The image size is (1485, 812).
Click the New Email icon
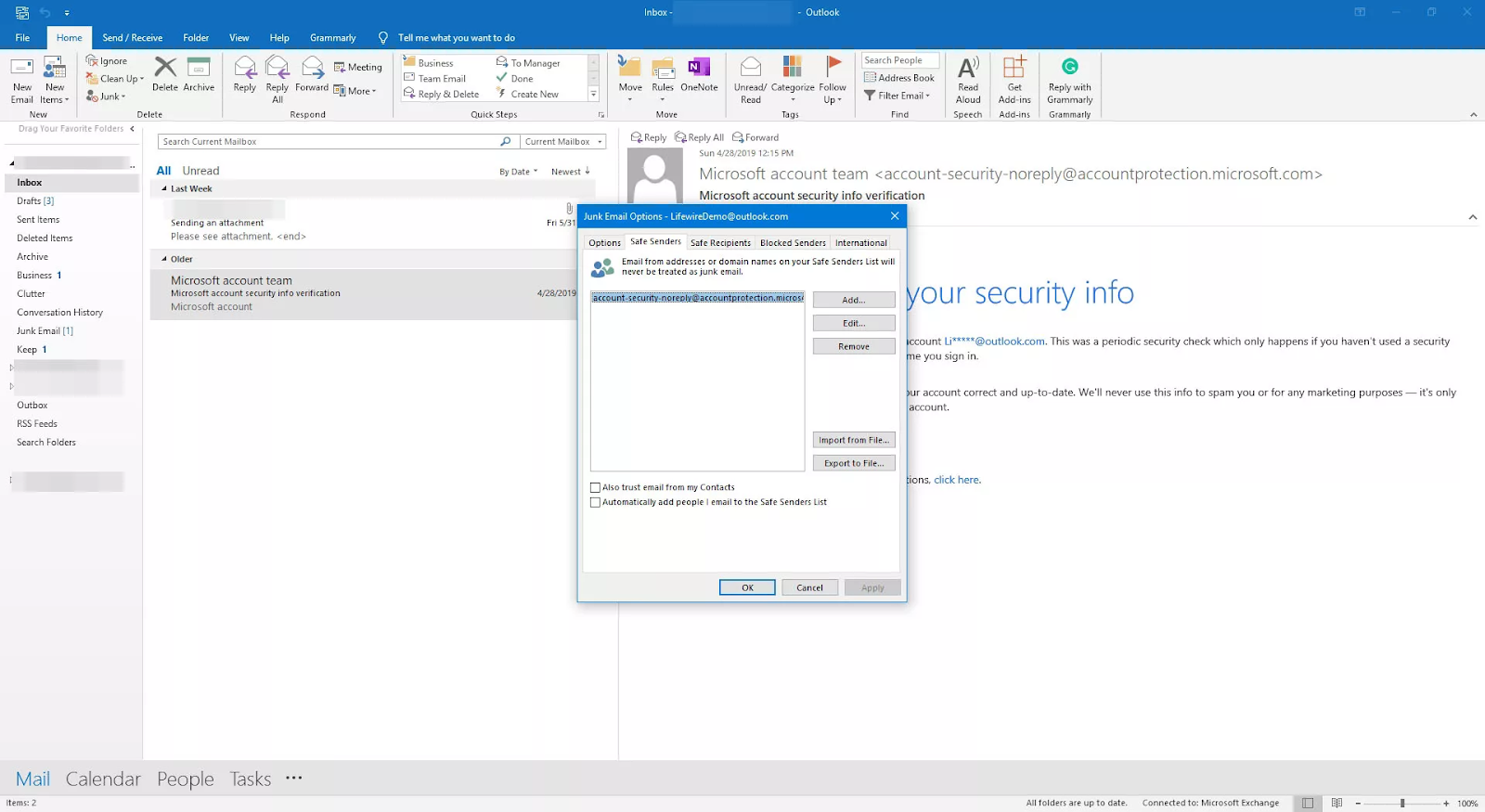(22, 68)
